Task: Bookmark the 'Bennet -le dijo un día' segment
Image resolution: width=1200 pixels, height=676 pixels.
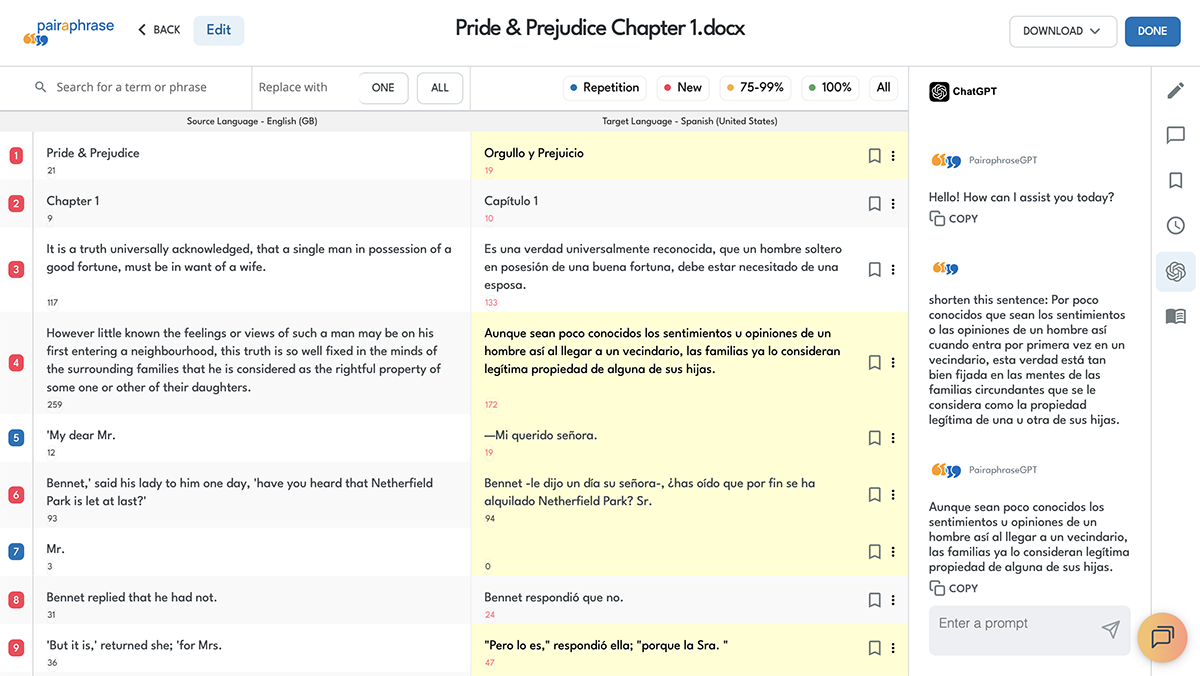Action: 874,494
